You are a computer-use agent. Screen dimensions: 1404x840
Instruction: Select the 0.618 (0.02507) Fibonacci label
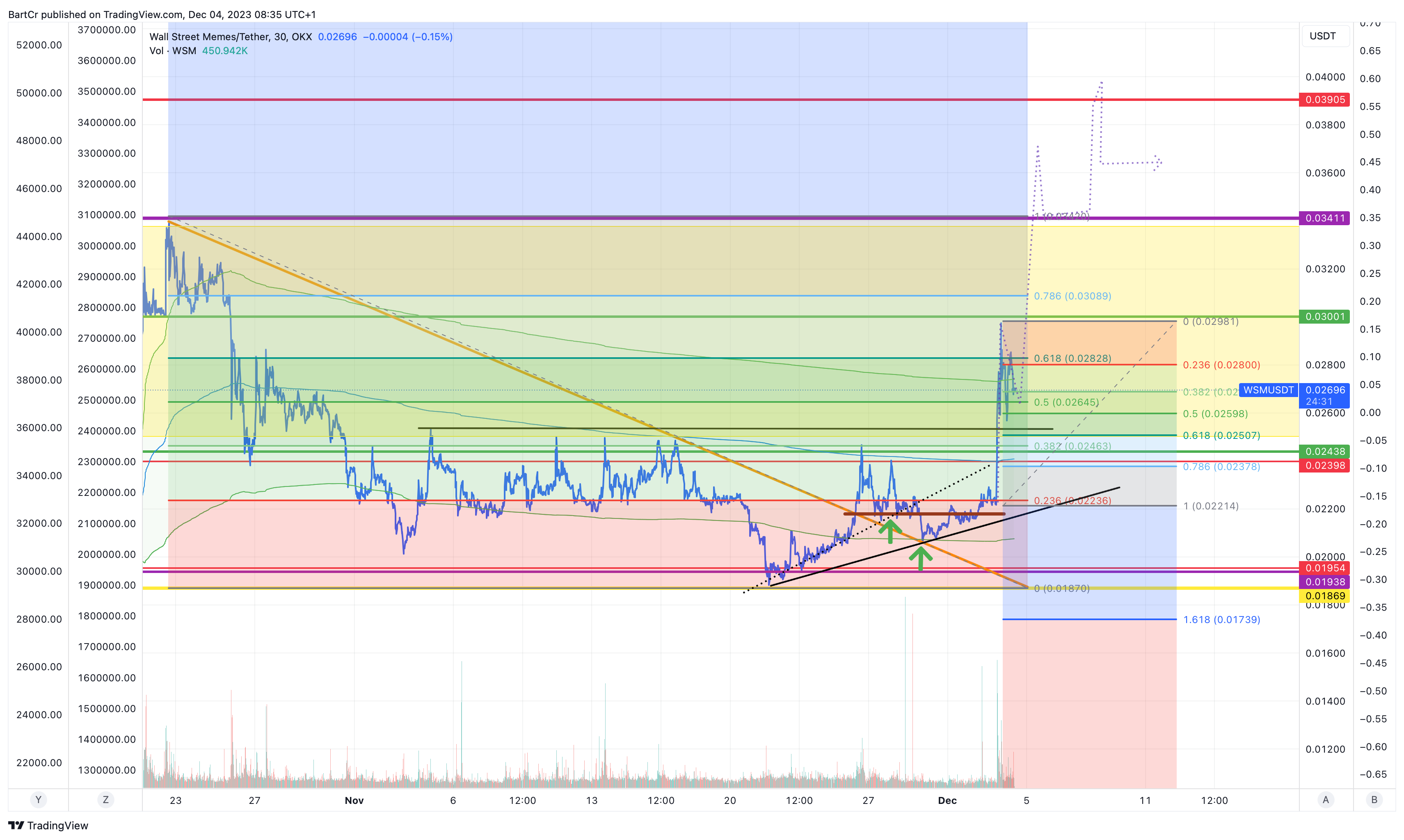pyautogui.click(x=1221, y=435)
